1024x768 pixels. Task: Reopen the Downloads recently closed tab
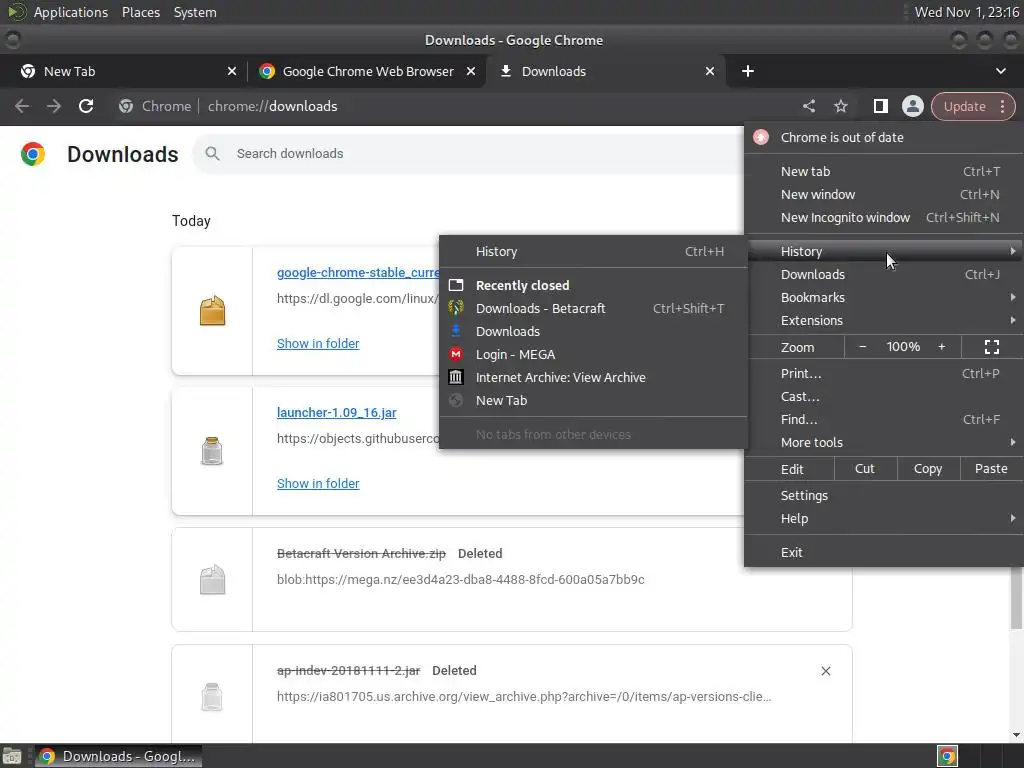click(x=593, y=331)
